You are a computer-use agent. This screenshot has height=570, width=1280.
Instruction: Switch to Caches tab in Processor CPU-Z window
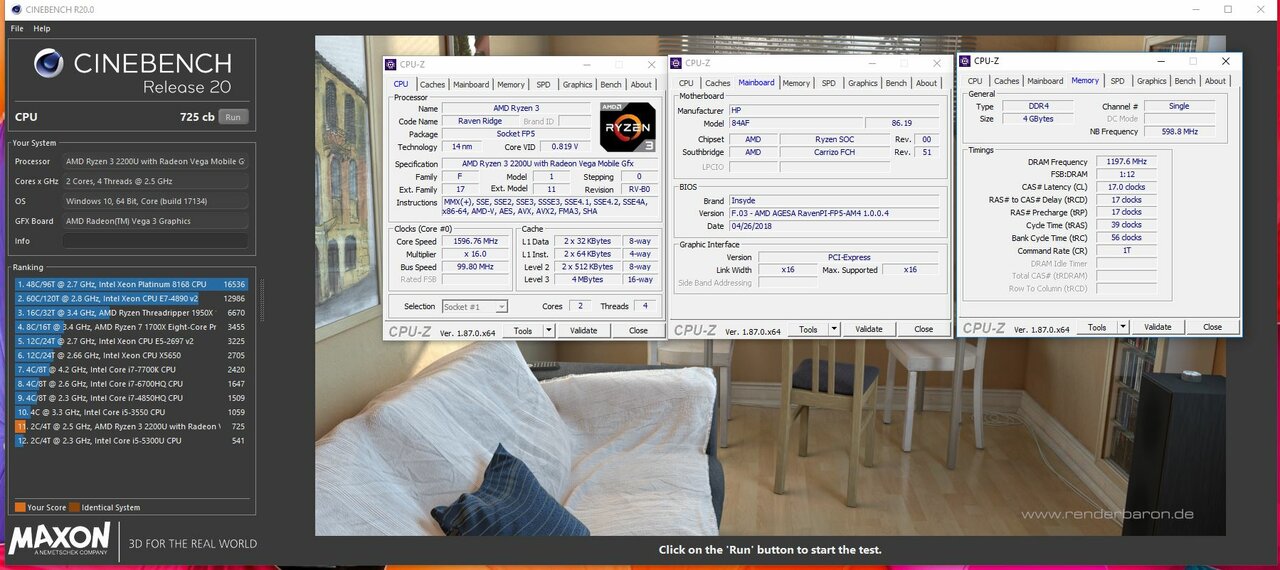point(432,85)
